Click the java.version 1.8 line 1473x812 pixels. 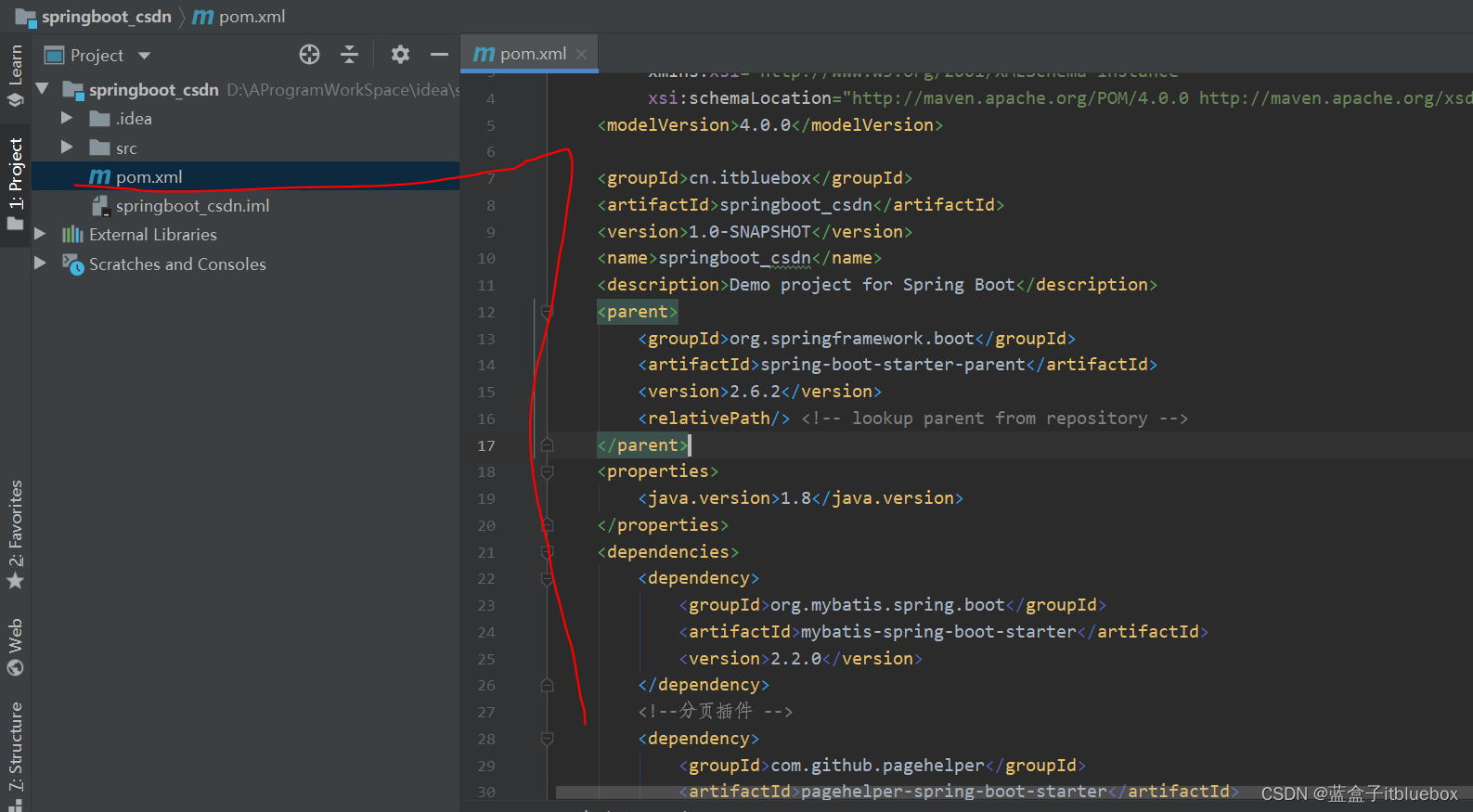[x=800, y=498]
